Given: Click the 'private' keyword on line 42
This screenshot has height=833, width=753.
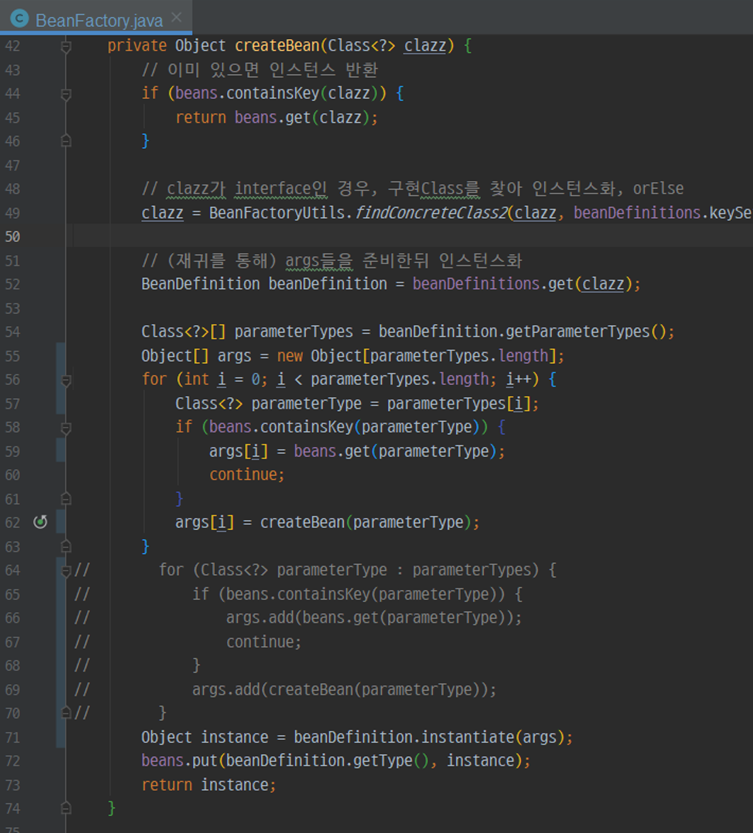Looking at the screenshot, I should [x=137, y=46].
